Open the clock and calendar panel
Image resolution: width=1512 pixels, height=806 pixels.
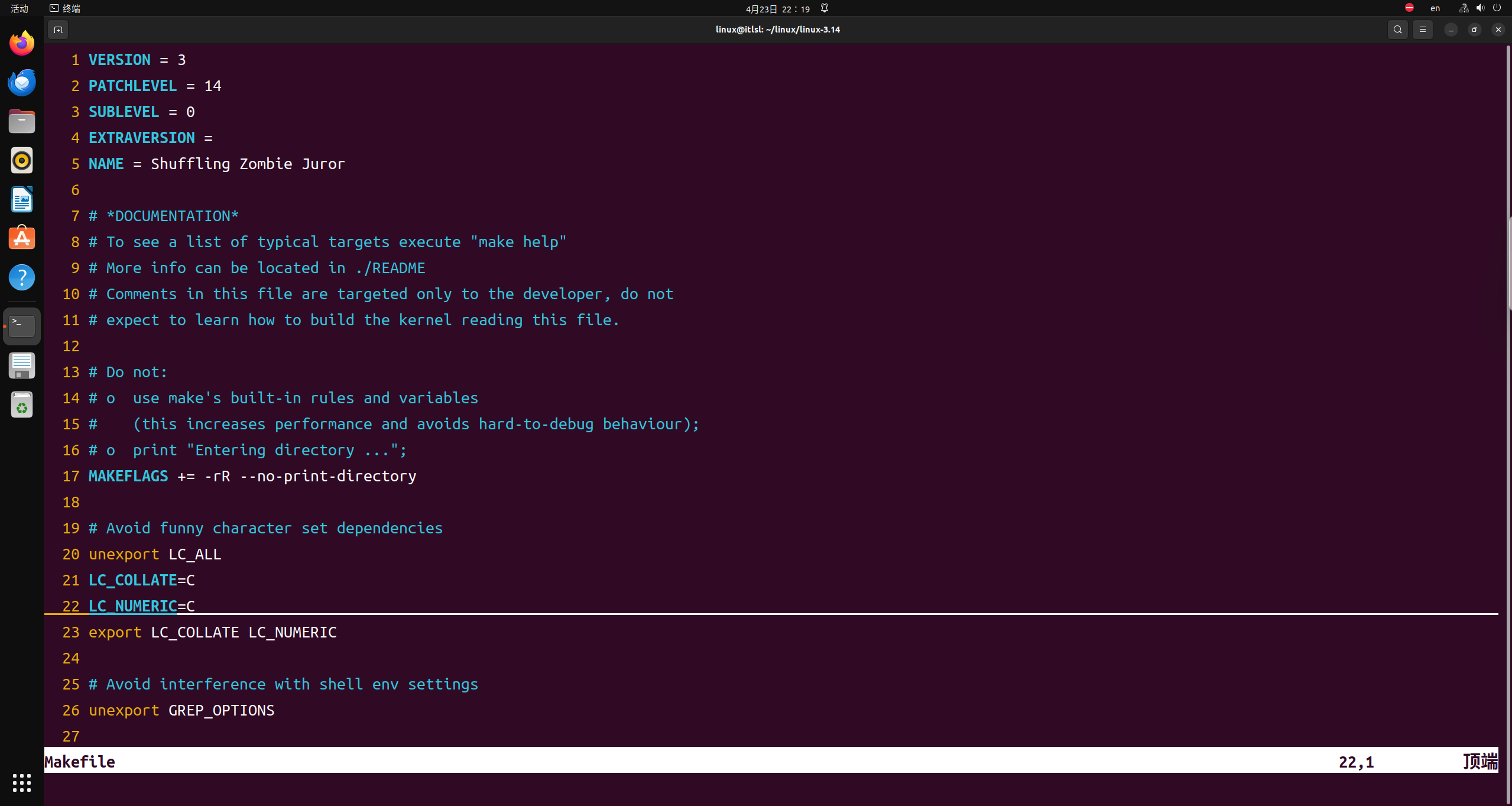tap(777, 9)
